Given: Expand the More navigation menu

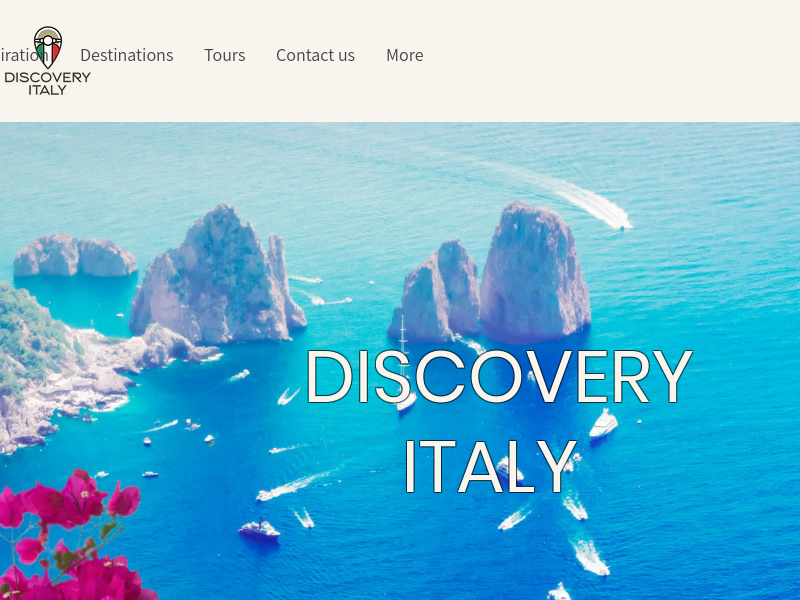Looking at the screenshot, I should pyautogui.click(x=405, y=55).
